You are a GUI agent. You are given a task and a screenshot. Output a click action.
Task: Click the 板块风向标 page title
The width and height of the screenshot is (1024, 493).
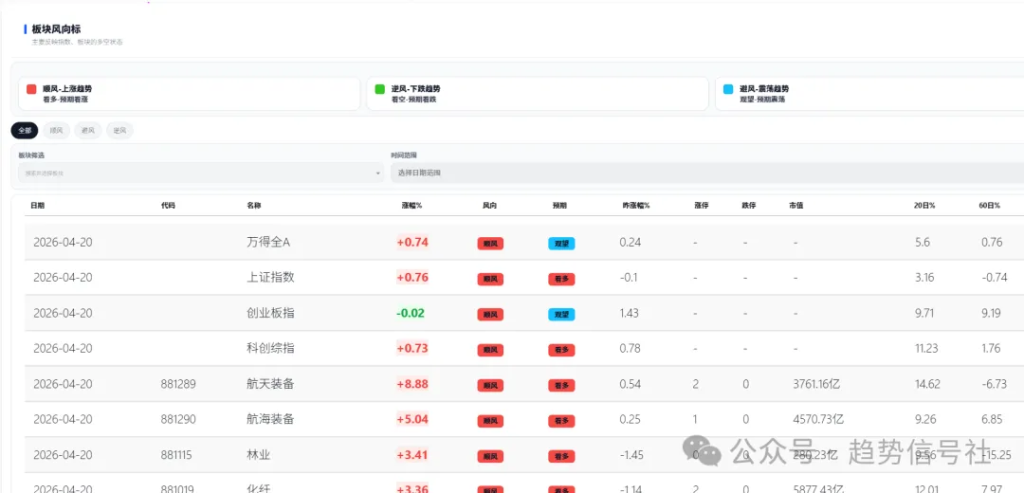58,29
